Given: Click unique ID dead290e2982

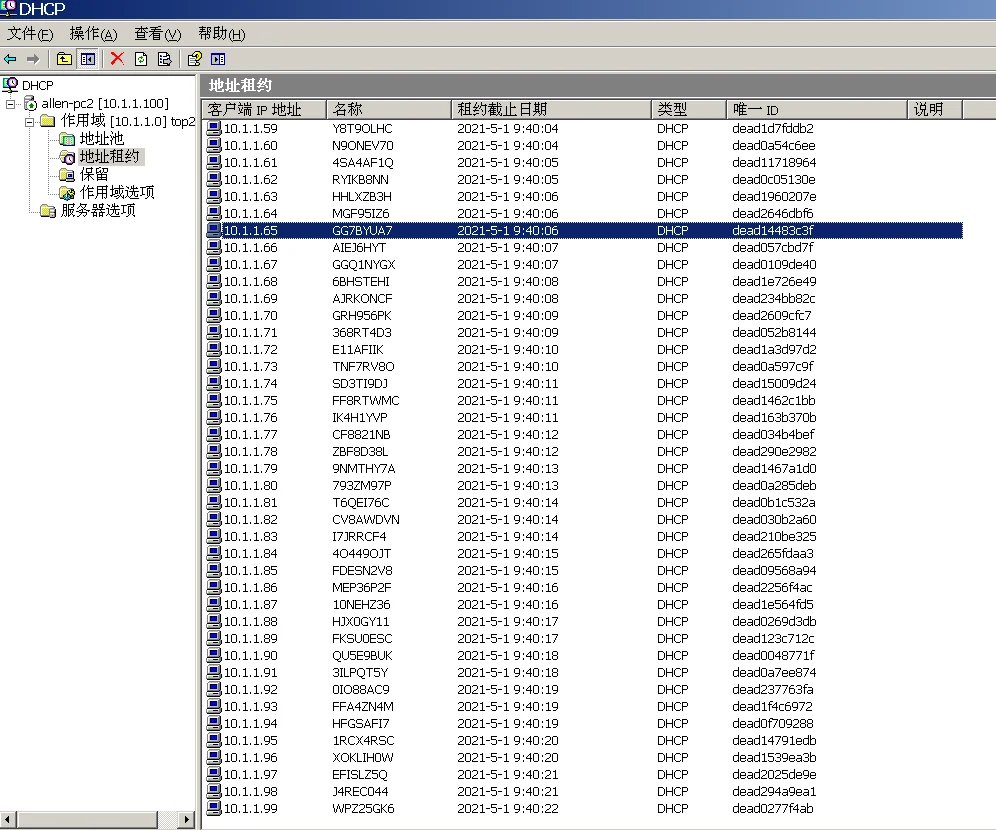Looking at the screenshot, I should point(774,452).
